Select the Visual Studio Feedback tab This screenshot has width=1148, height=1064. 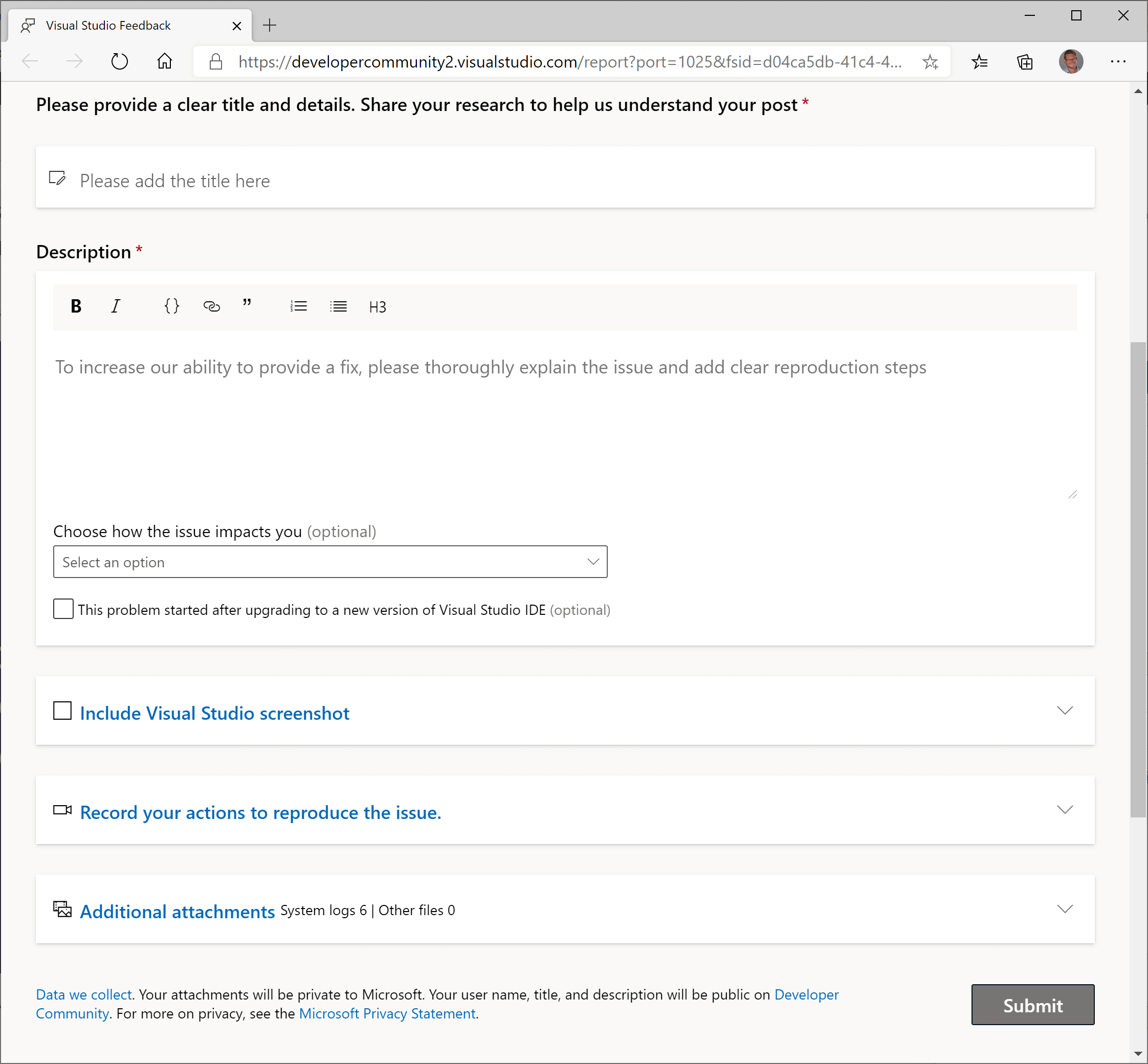[109, 26]
